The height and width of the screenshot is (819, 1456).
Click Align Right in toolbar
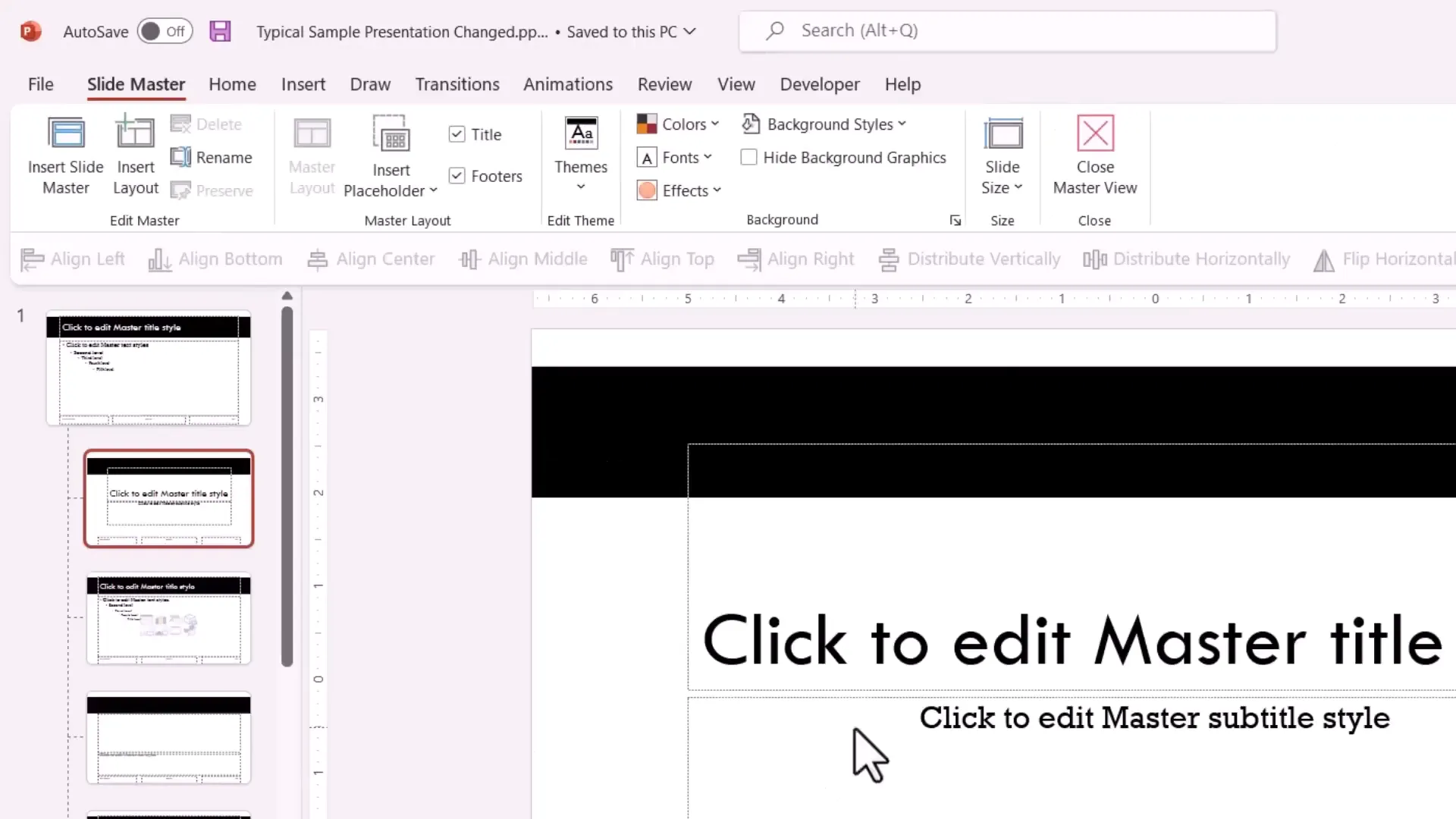796,259
